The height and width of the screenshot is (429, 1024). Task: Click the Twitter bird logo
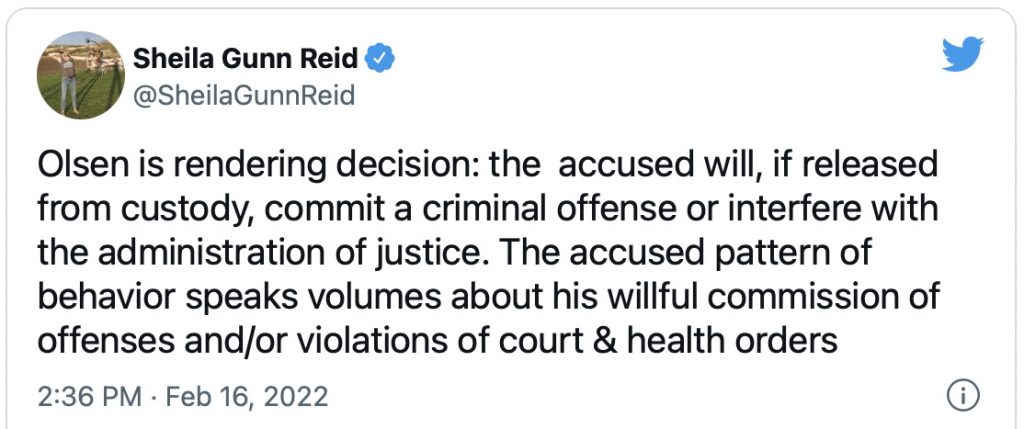tap(963, 54)
